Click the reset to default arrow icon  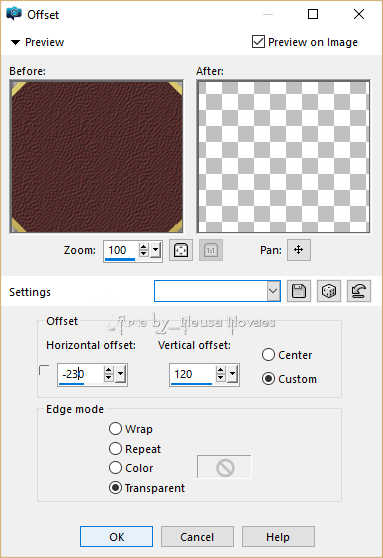[358, 291]
